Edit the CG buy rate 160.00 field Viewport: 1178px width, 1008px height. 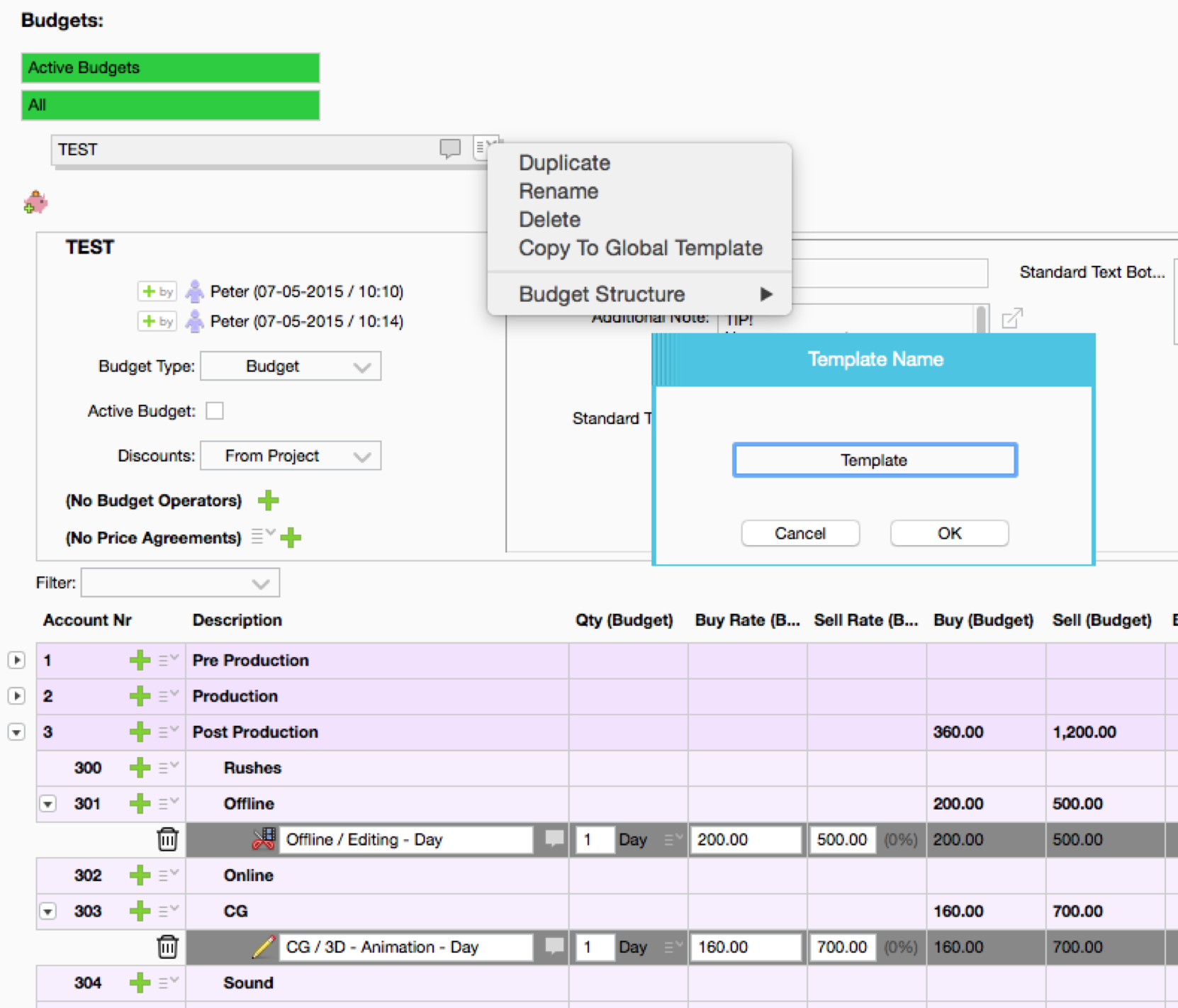pyautogui.click(x=745, y=947)
